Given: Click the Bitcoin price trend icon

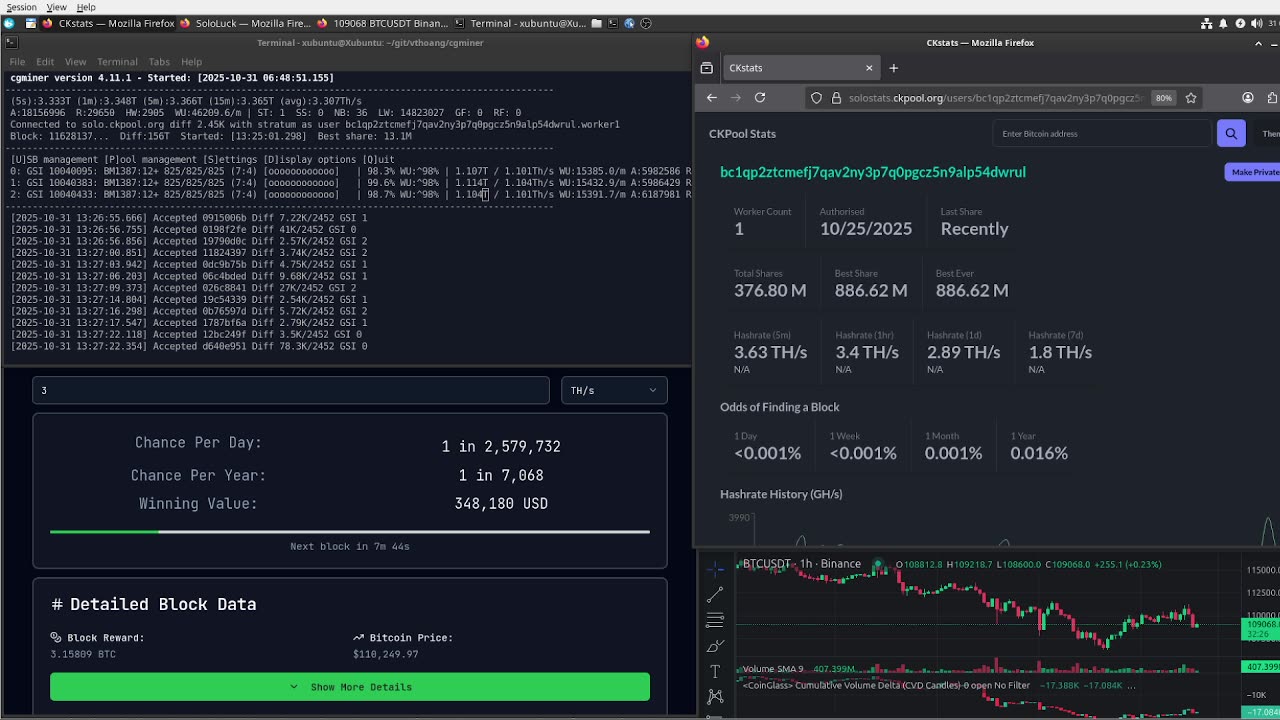Looking at the screenshot, I should (359, 637).
